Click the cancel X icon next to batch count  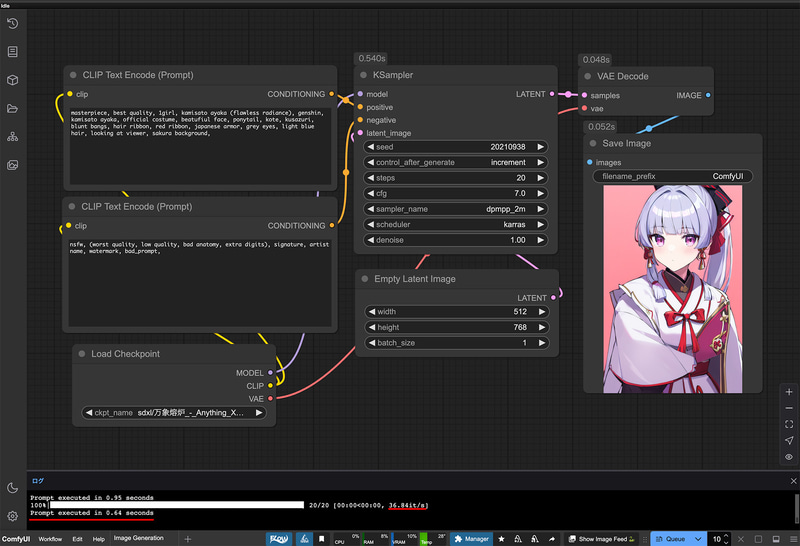click(741, 539)
